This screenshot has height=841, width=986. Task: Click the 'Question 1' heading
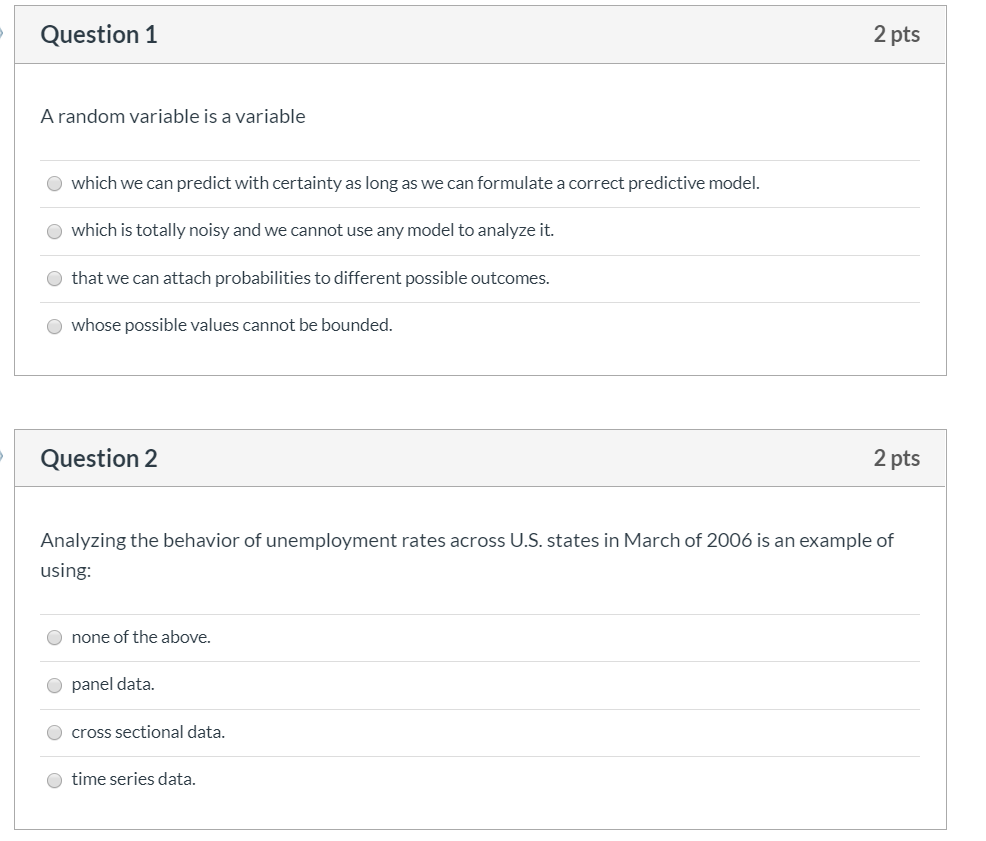[x=99, y=35]
